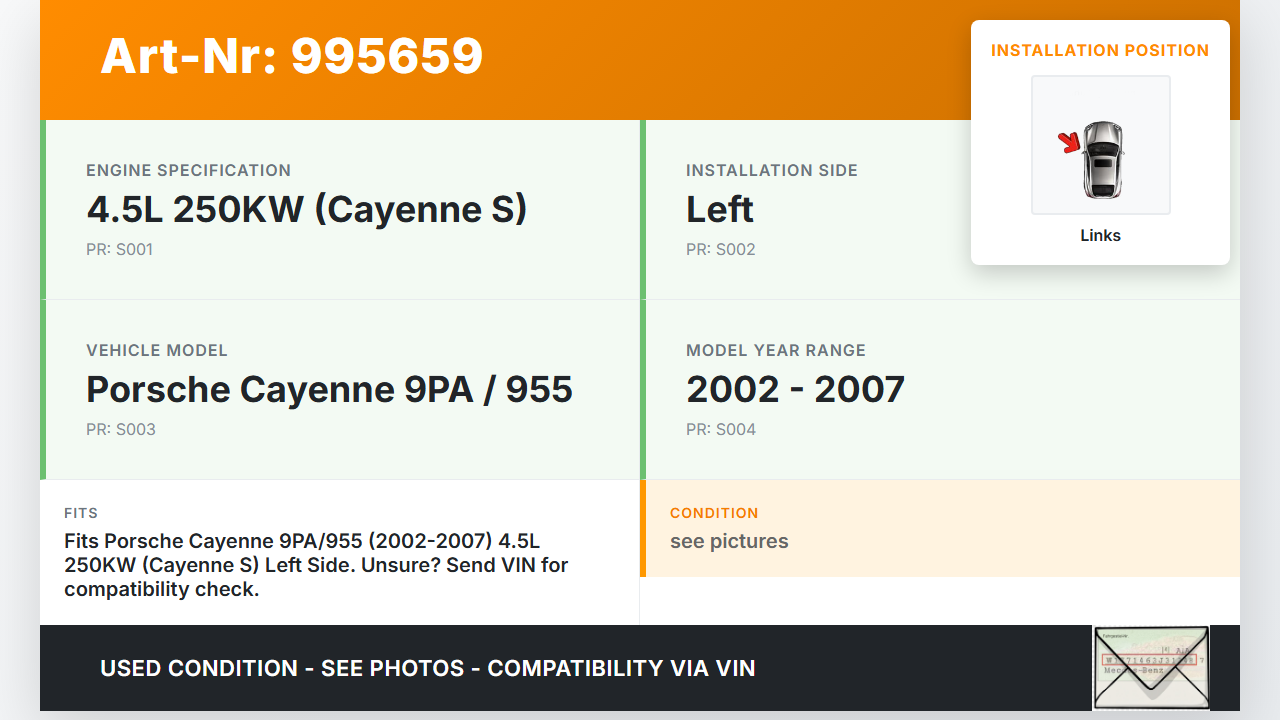This screenshot has height=720, width=1280.
Task: Click the Engine Specification label
Action: pos(188,170)
